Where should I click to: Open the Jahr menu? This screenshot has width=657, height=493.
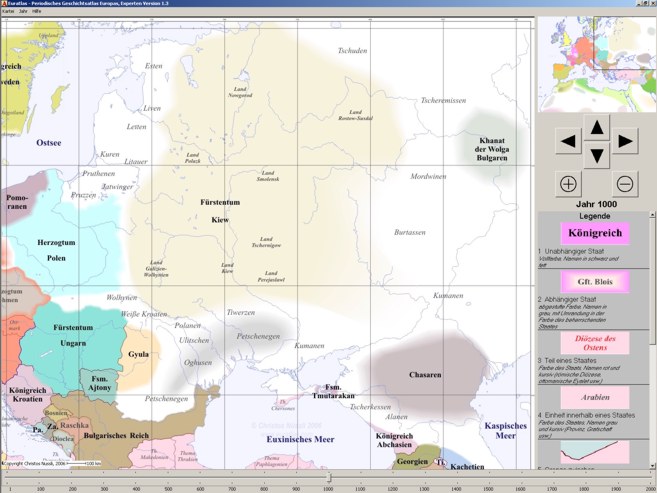coord(23,11)
